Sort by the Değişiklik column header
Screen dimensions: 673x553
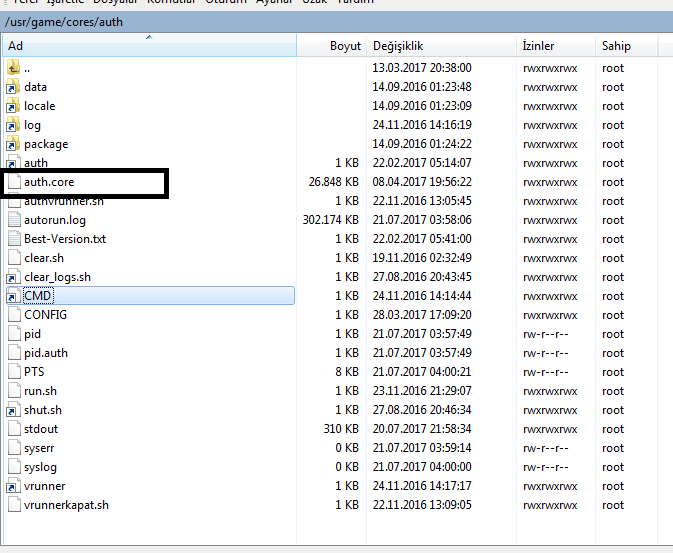tap(442, 46)
